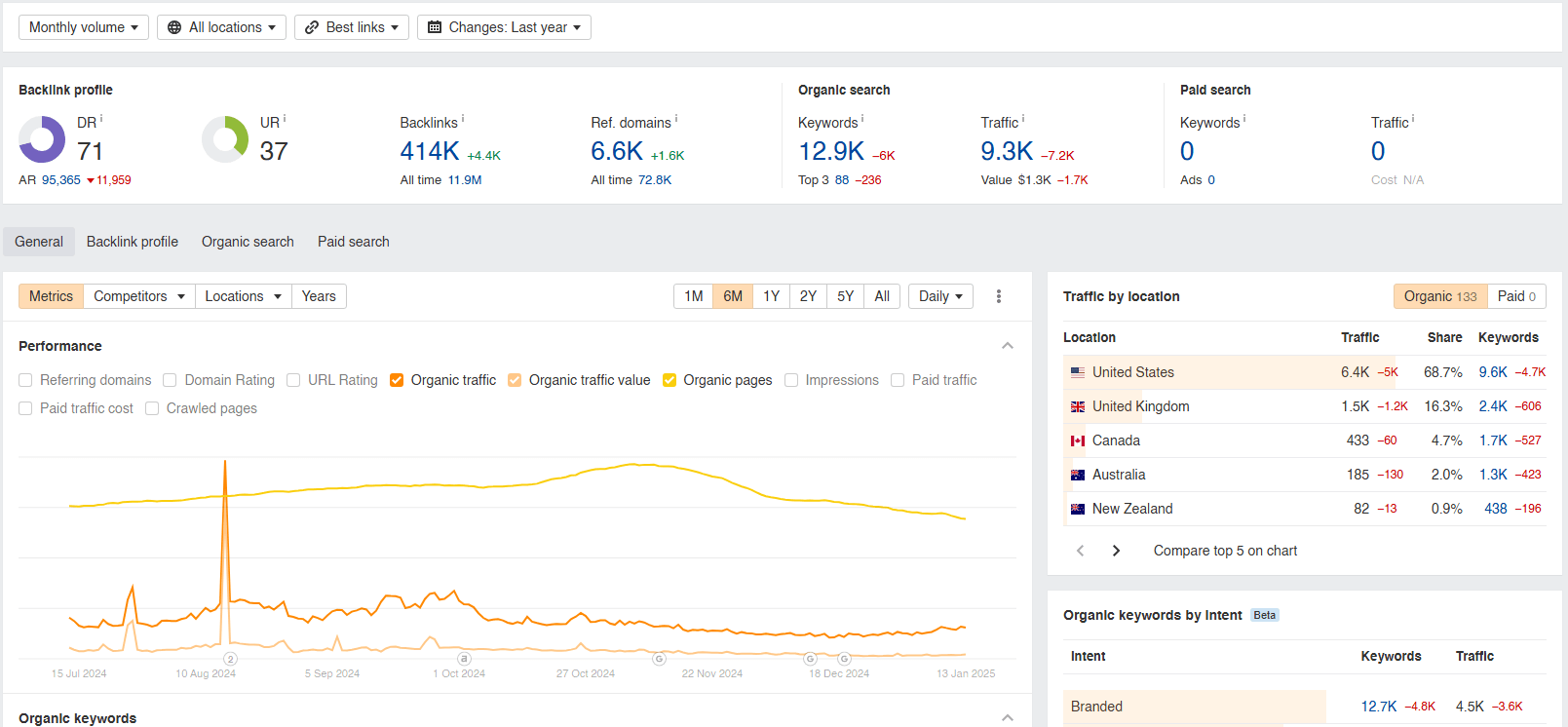Enable the Domain Rating checkbox

pyautogui.click(x=170, y=380)
